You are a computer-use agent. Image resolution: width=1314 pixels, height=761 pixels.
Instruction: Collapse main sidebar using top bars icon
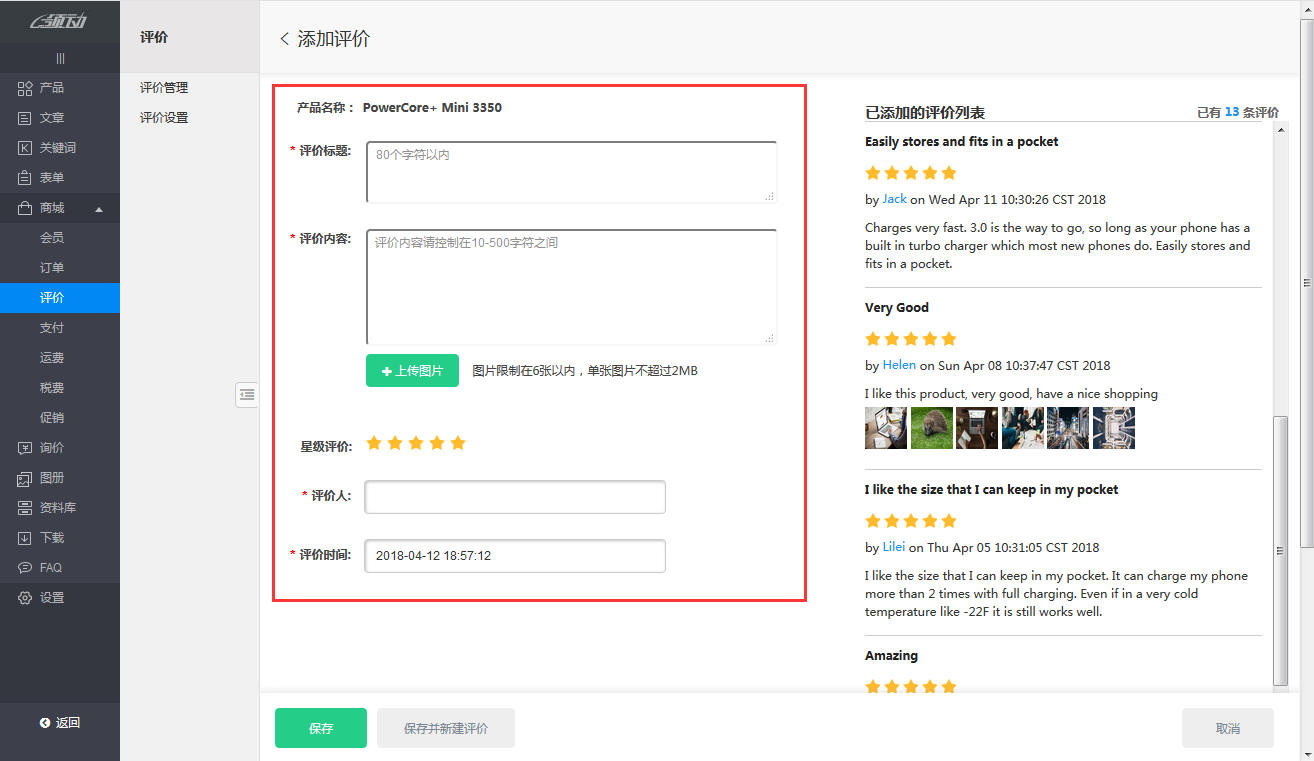pyautogui.click(x=60, y=59)
